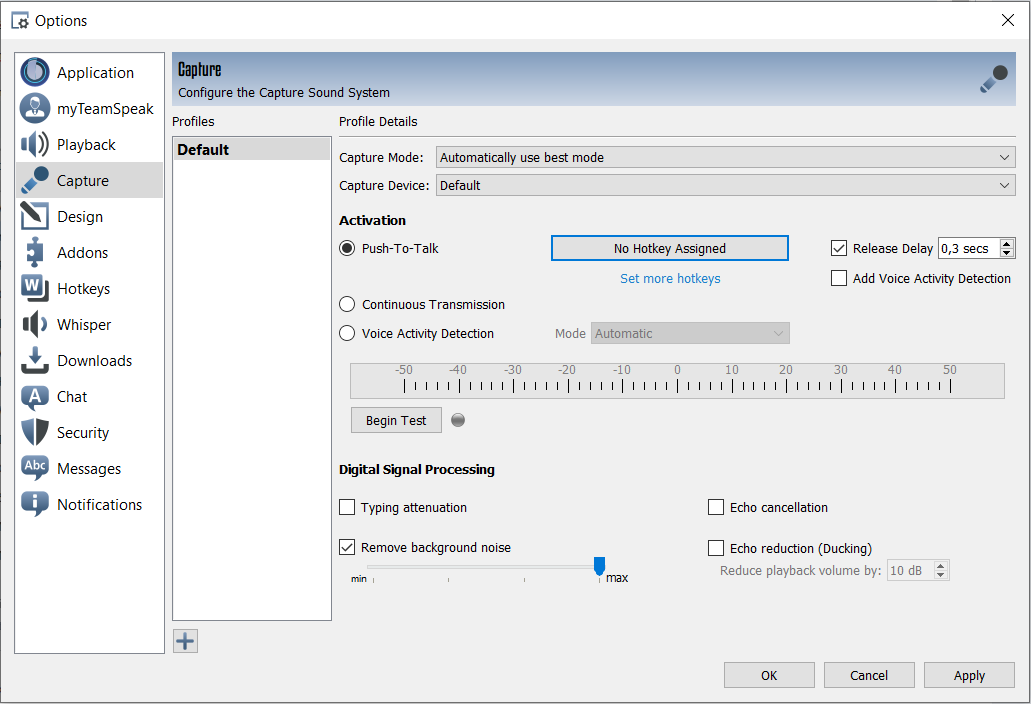Click the Addons puzzle icon
This screenshot has width=1031, height=704.
pos(35,252)
